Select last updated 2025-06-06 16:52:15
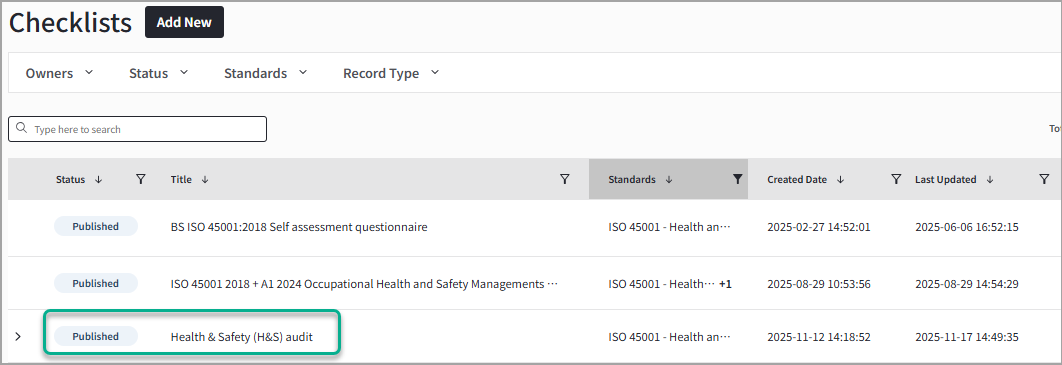 [967, 228]
